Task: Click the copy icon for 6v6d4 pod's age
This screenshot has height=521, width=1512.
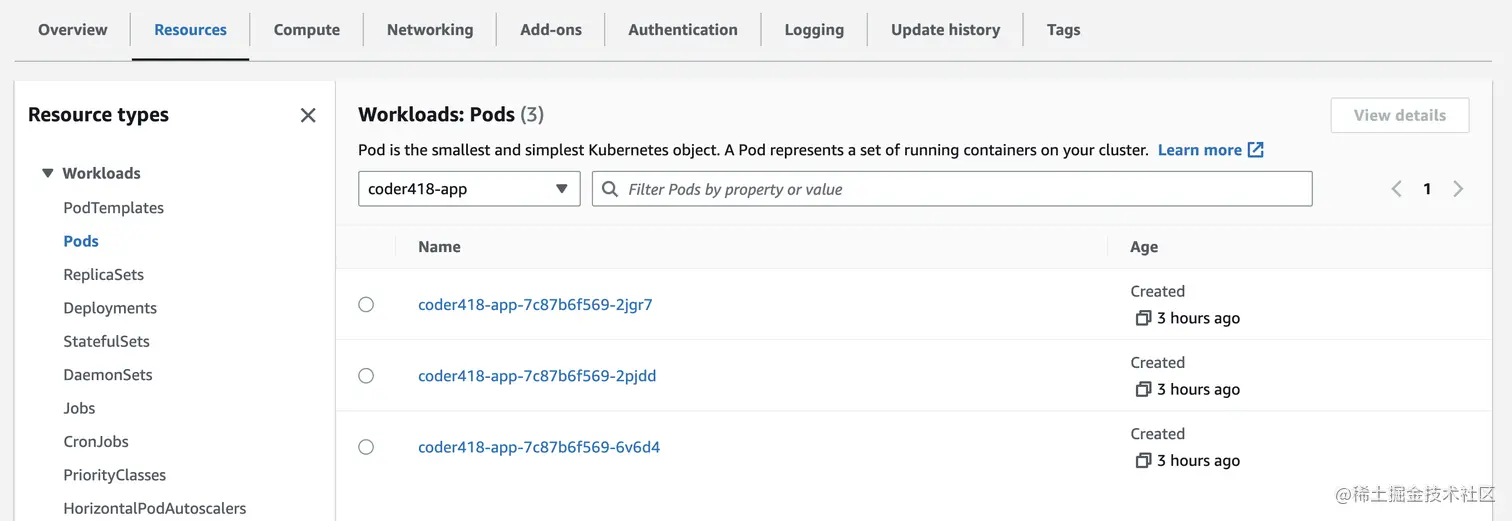Action: (x=1143, y=460)
